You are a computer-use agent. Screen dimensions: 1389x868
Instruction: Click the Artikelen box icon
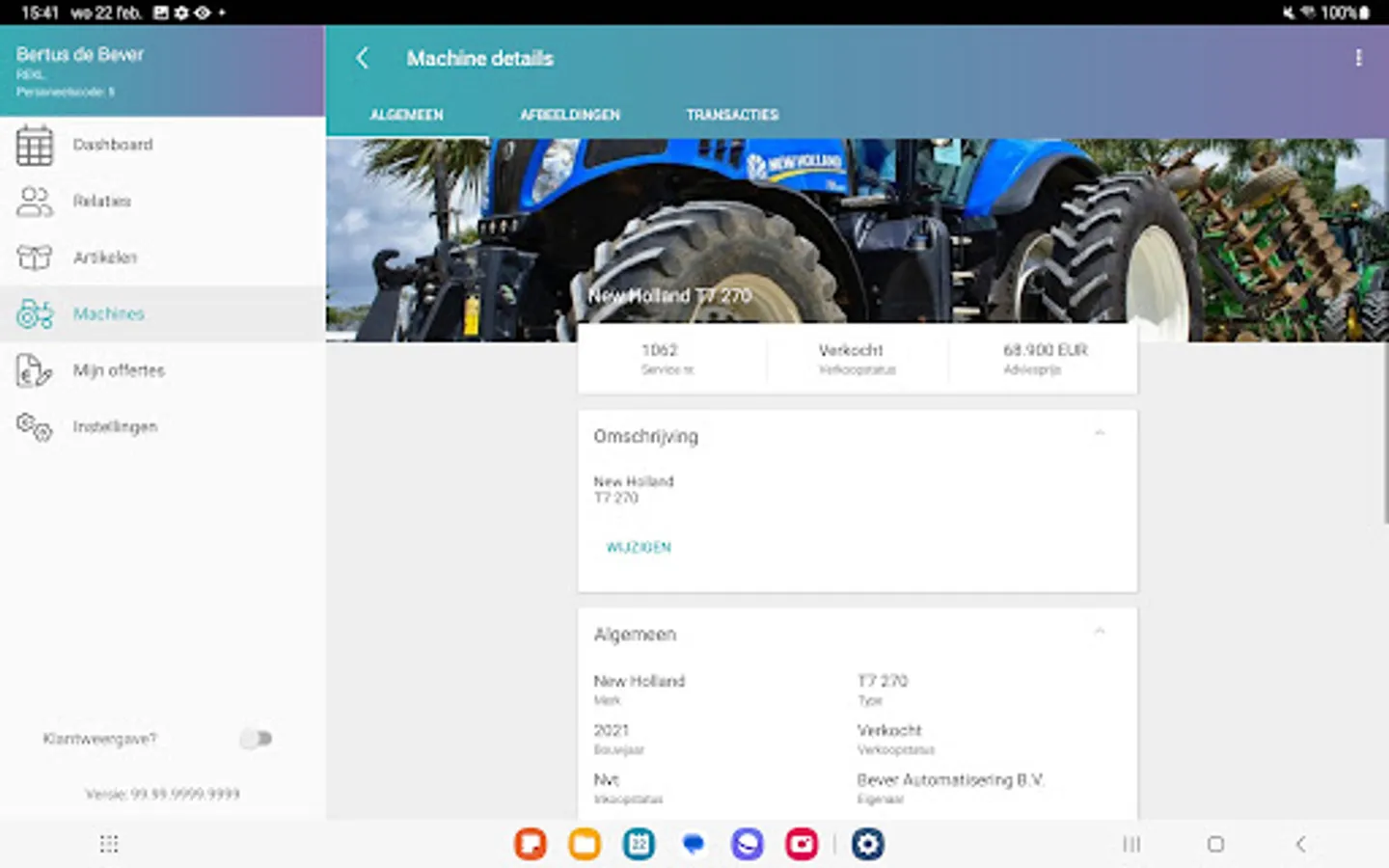coord(35,258)
